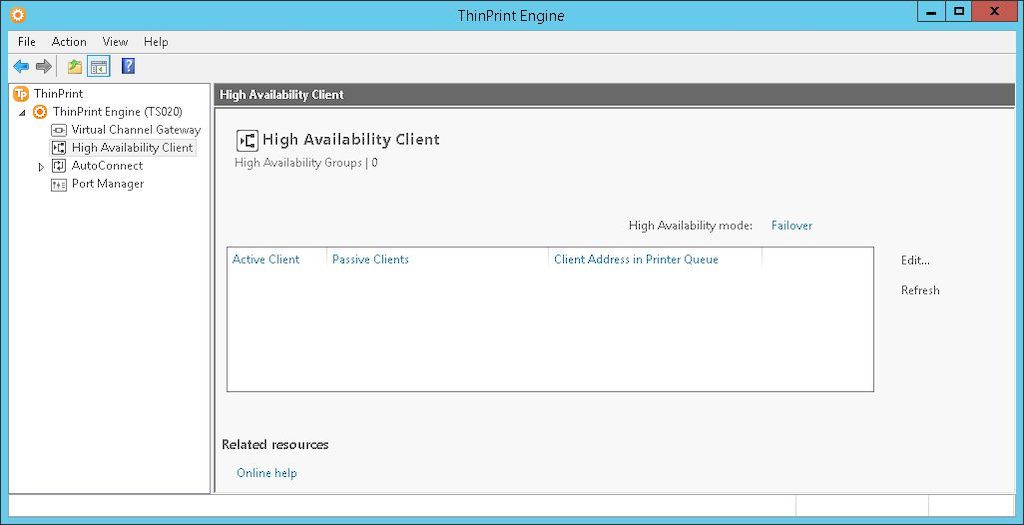Click the AutoConnect node icon
The image size is (1024, 525).
coord(59,166)
